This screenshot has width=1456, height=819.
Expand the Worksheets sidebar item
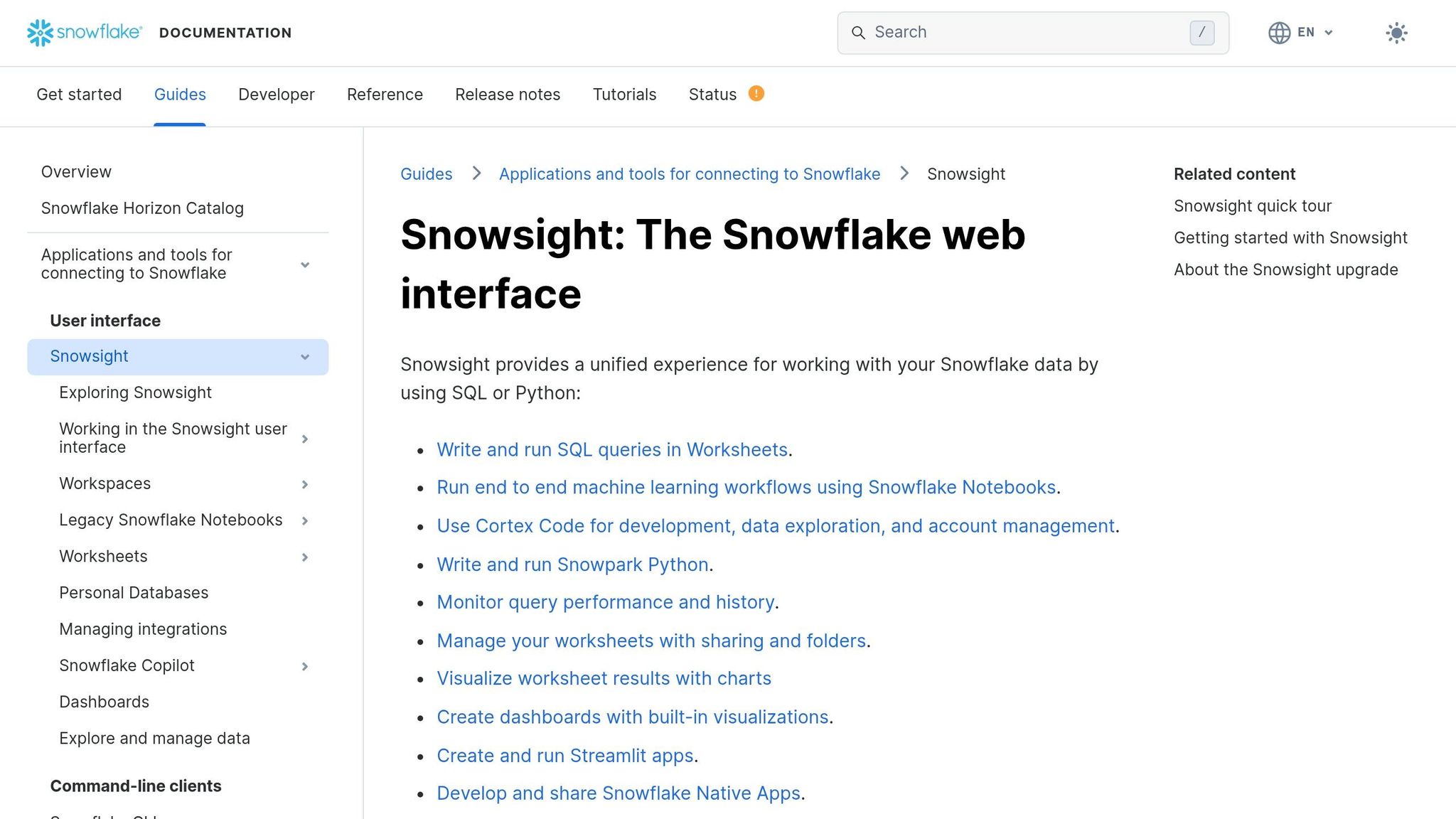tap(305, 557)
